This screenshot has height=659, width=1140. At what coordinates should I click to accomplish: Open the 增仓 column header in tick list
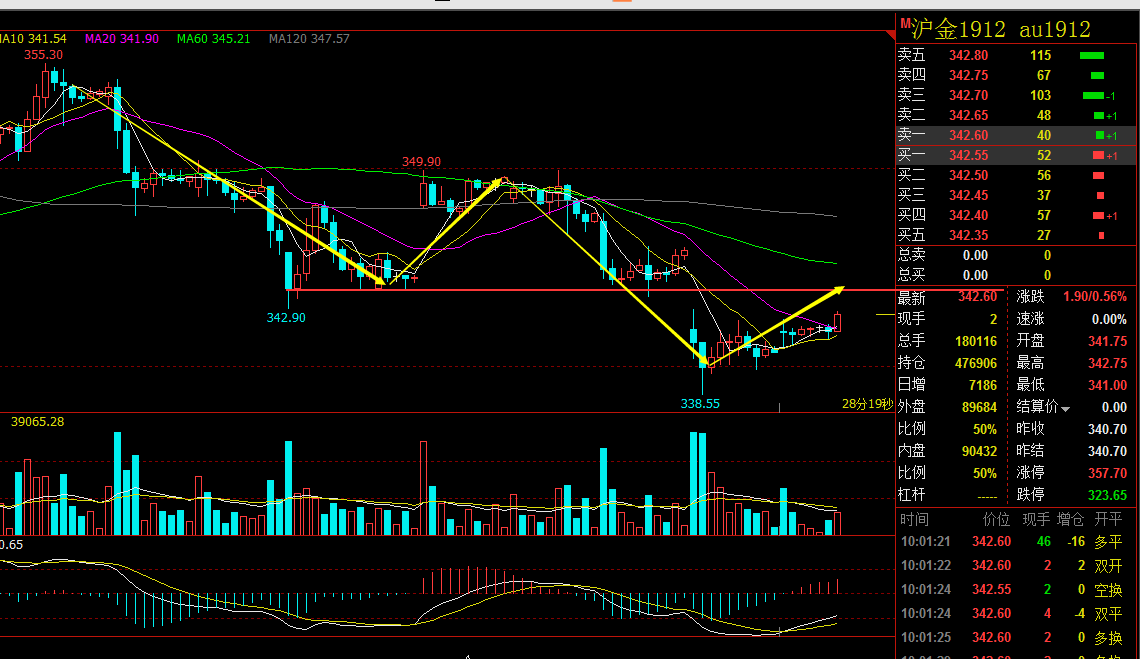point(1070,519)
